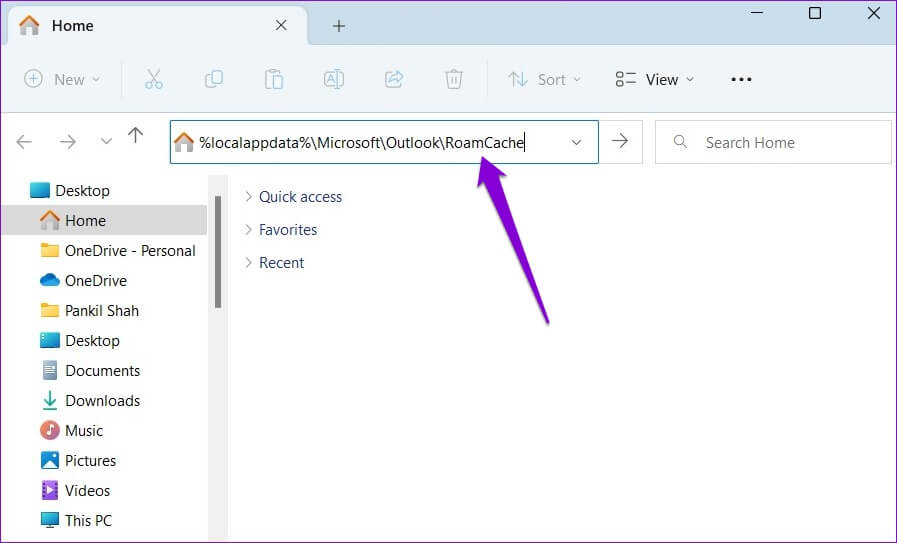Open the See more ellipsis menu
The width and height of the screenshot is (897, 543).
741,80
